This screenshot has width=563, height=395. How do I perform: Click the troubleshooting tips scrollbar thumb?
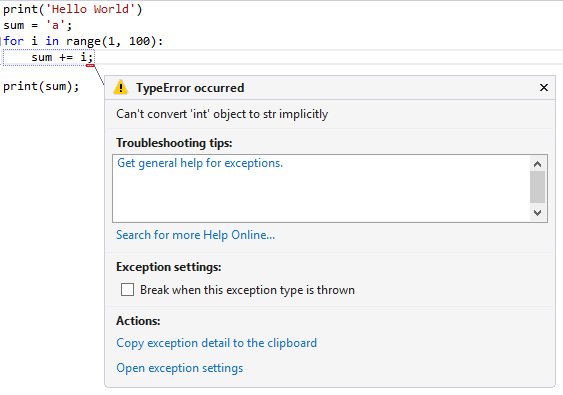[x=537, y=187]
